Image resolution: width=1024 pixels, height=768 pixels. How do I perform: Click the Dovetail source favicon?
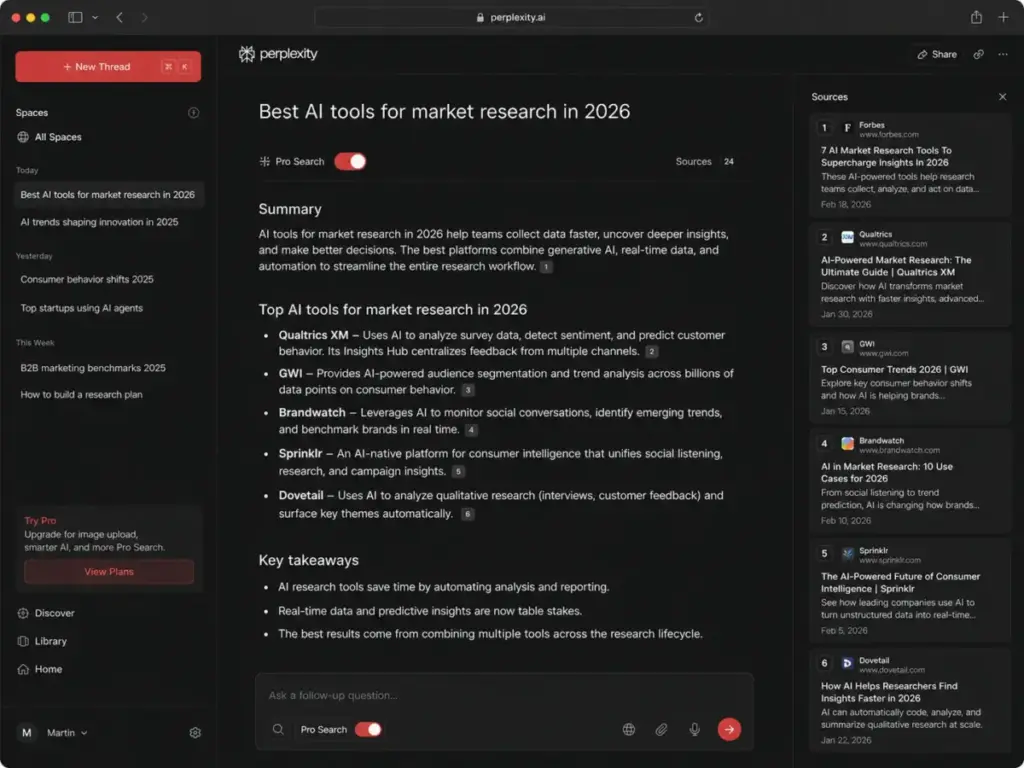coord(847,664)
